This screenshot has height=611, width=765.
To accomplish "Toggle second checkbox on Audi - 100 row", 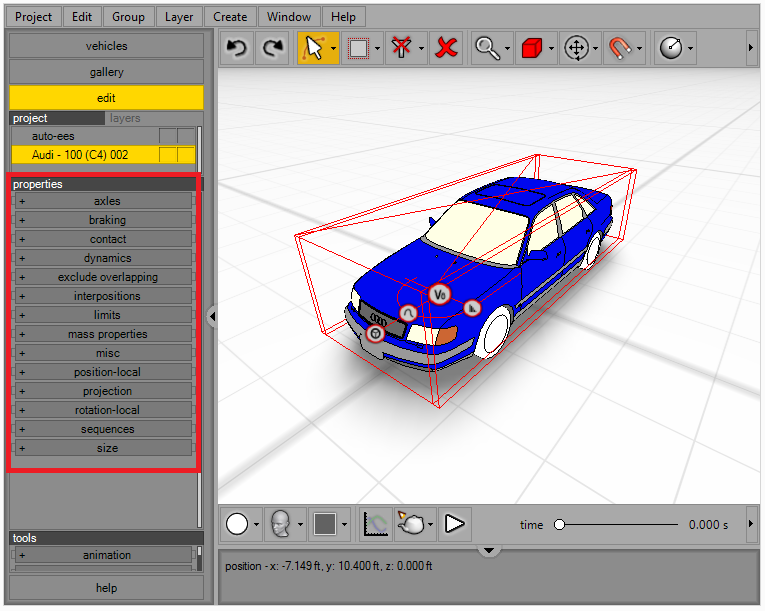I will pos(185,155).
